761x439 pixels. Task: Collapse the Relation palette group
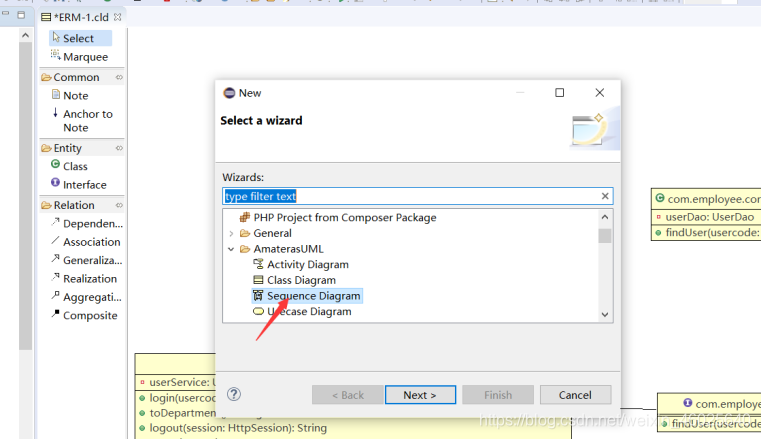[74, 205]
